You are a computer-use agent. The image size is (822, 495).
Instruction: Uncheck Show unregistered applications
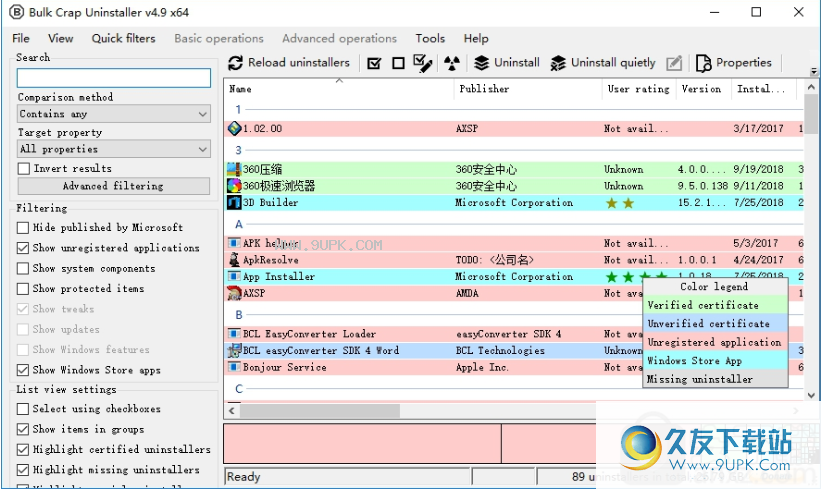(23, 248)
